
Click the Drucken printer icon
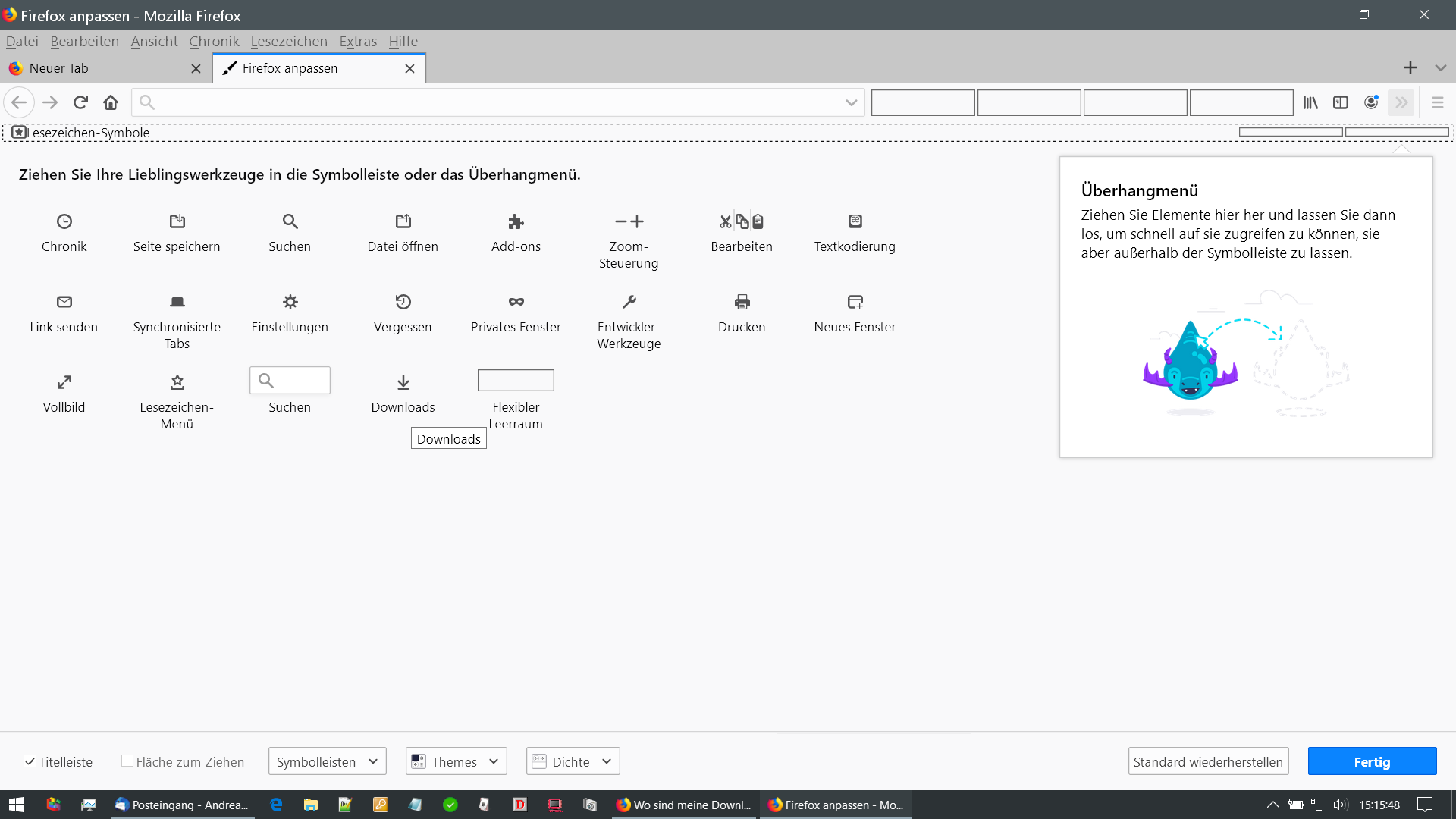coord(742,302)
